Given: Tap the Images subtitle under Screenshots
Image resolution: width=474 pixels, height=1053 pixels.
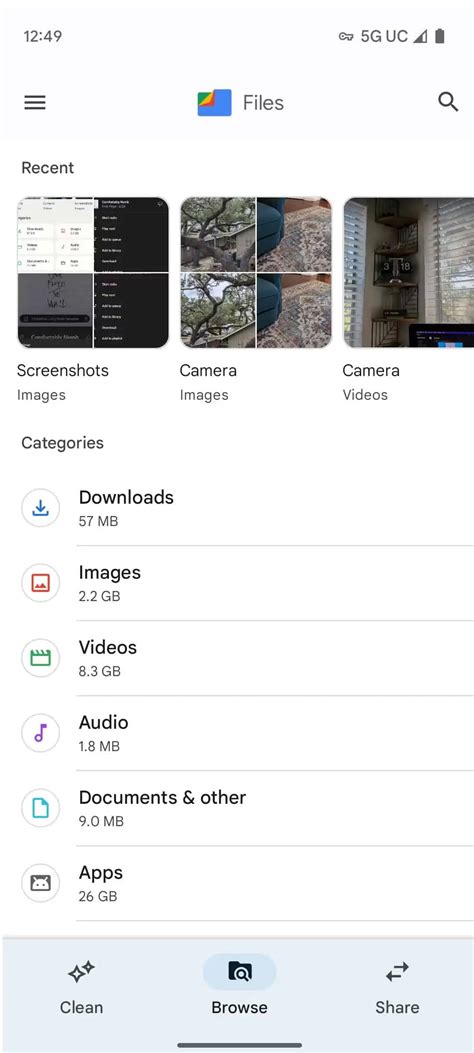Looking at the screenshot, I should (x=41, y=395).
